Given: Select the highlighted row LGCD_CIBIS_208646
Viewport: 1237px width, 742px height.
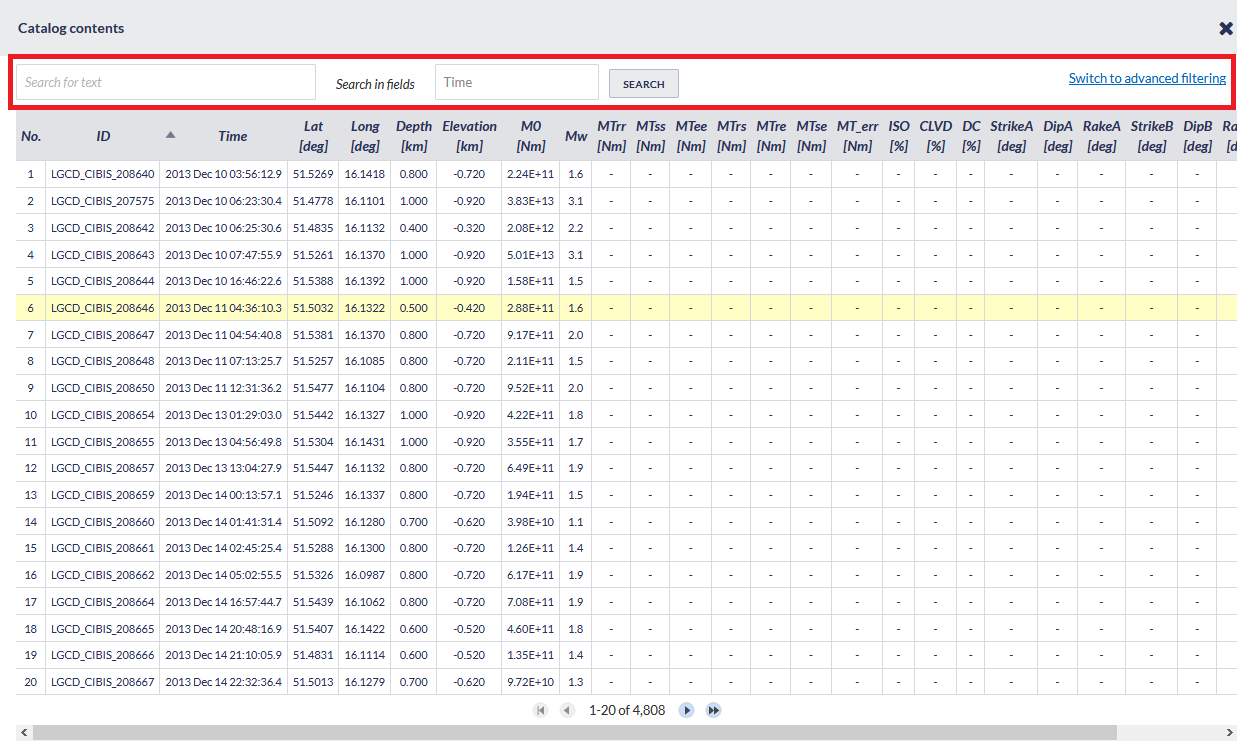Looking at the screenshot, I should [103, 308].
